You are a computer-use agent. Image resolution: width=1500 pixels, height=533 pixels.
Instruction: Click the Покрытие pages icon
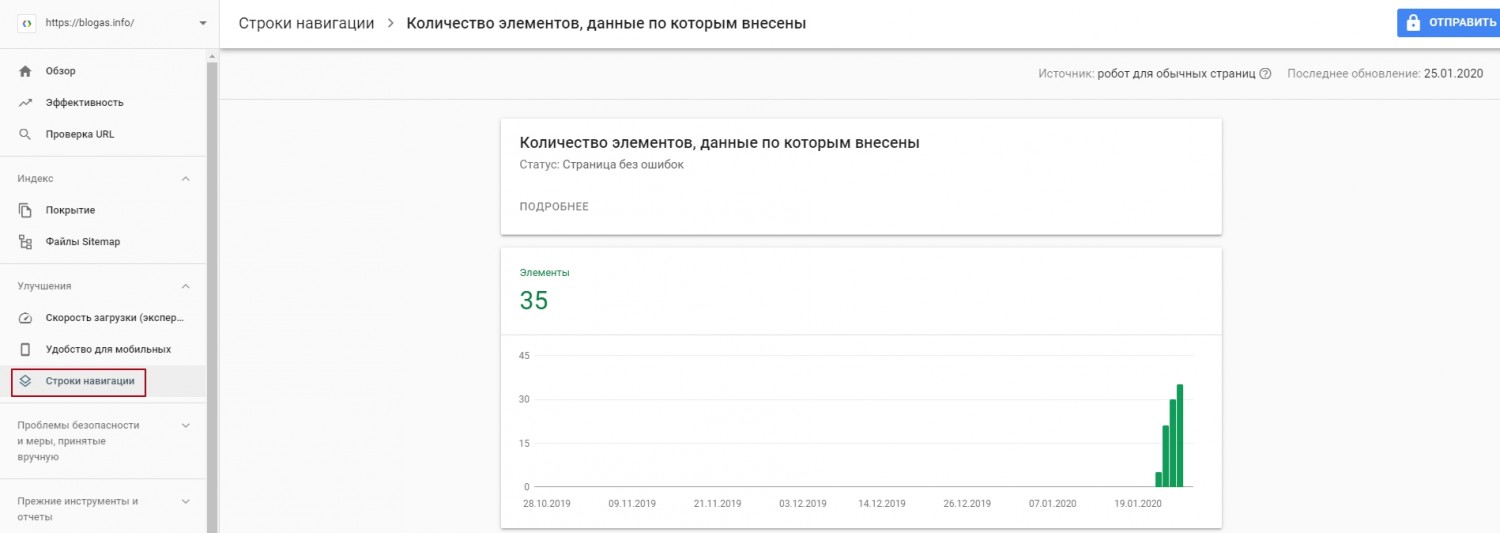point(26,210)
